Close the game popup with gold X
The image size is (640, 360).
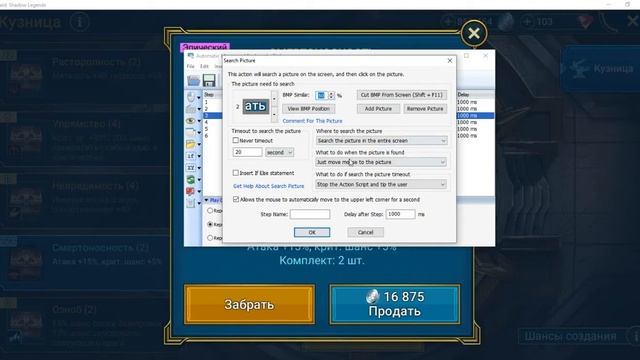tap(474, 33)
